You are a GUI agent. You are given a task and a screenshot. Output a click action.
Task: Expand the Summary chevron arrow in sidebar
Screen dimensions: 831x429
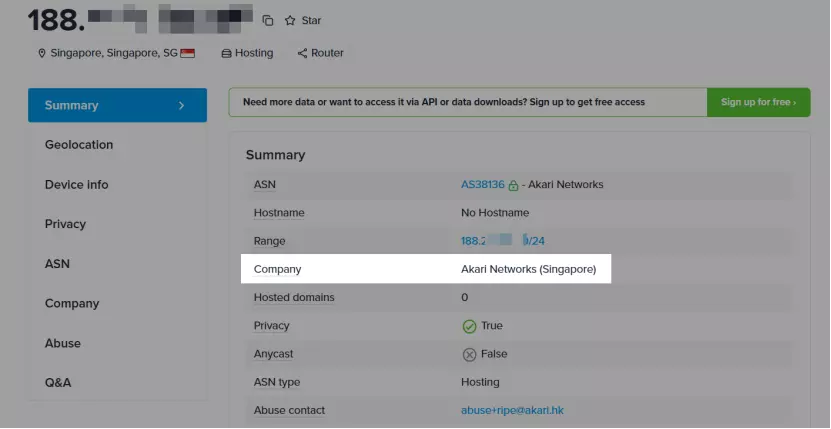181,105
